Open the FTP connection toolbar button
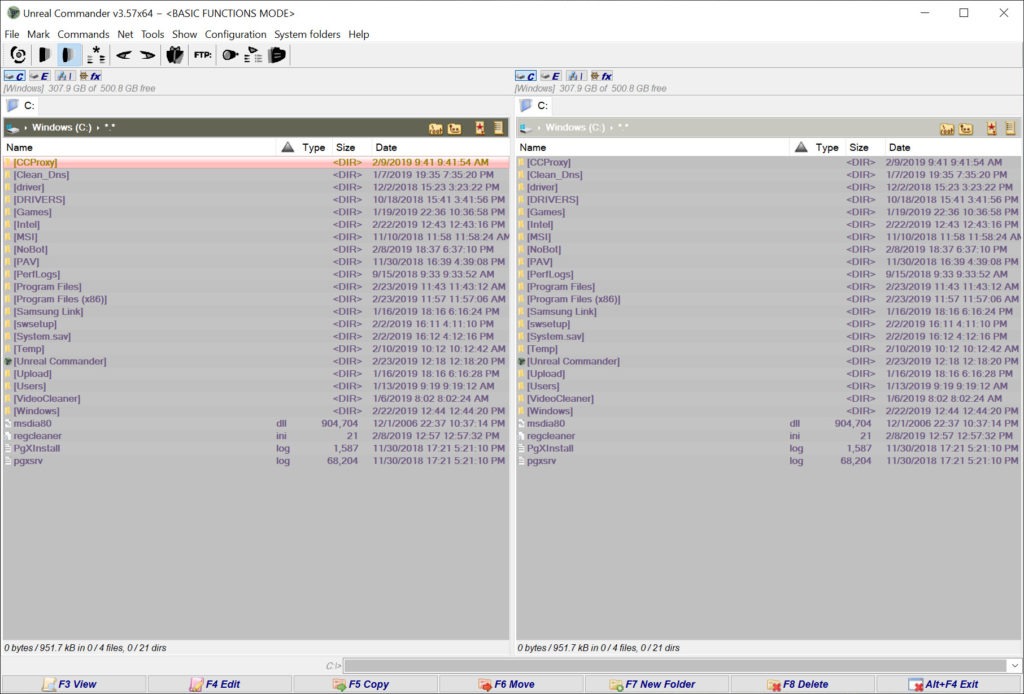 [x=203, y=55]
